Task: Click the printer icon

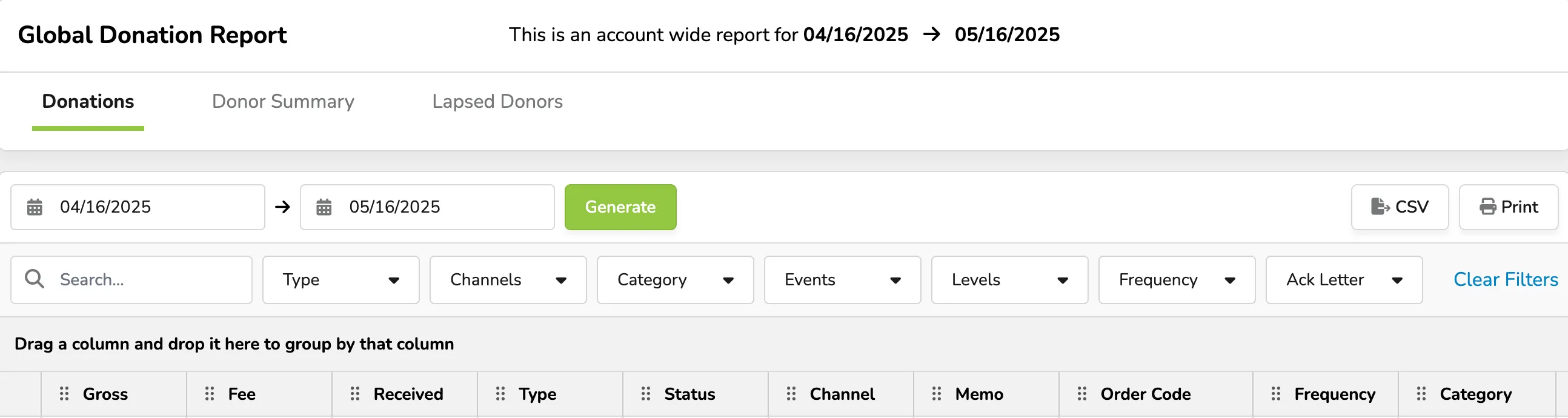Action: 1487,207
